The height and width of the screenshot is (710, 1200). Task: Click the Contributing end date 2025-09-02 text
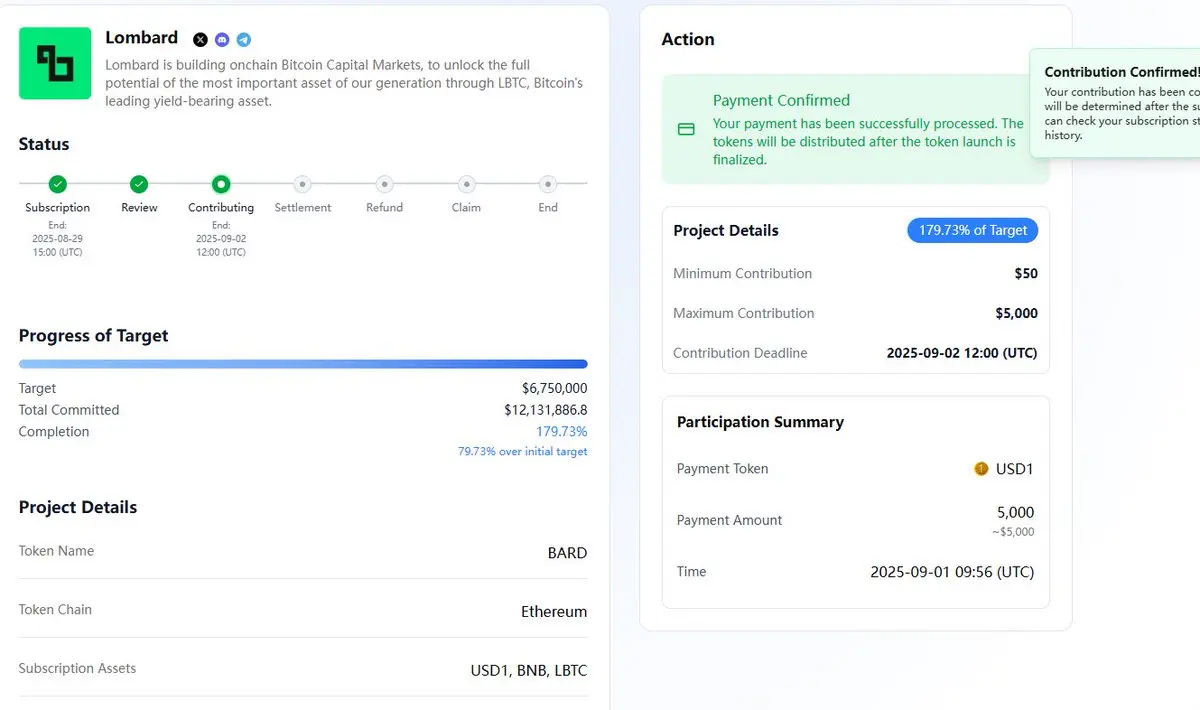221,240
